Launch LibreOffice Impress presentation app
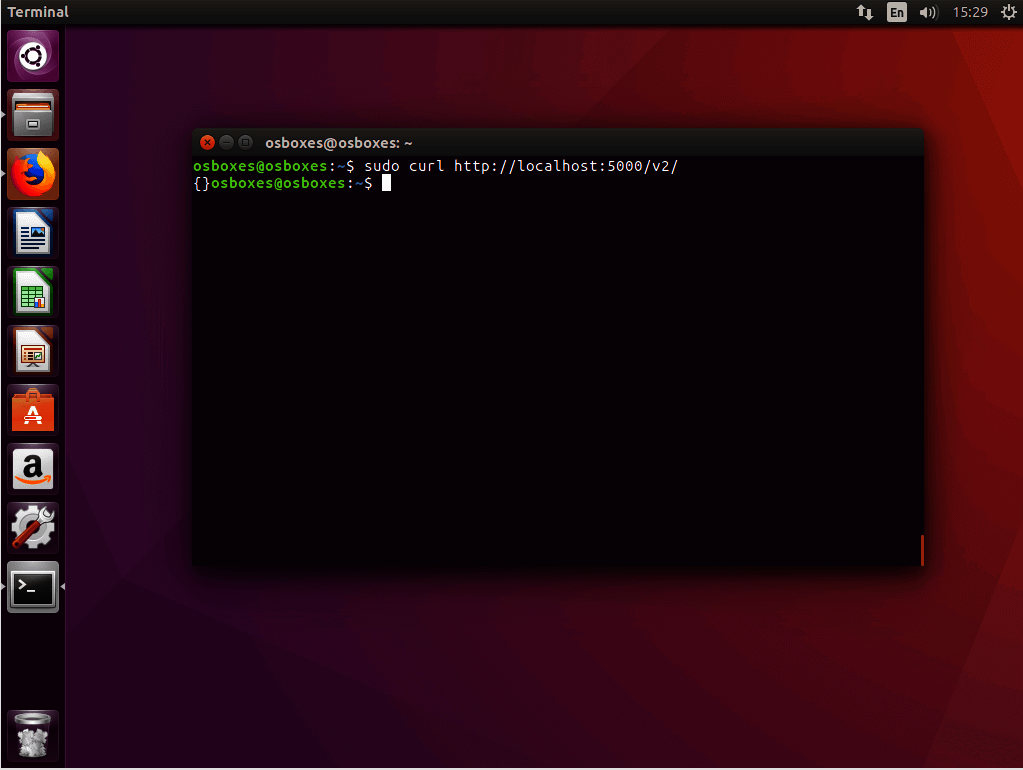The width and height of the screenshot is (1023, 770). 33,351
